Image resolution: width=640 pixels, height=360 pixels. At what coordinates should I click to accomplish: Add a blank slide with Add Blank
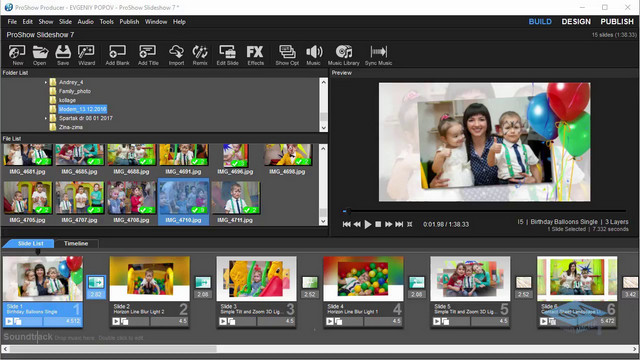click(x=117, y=55)
